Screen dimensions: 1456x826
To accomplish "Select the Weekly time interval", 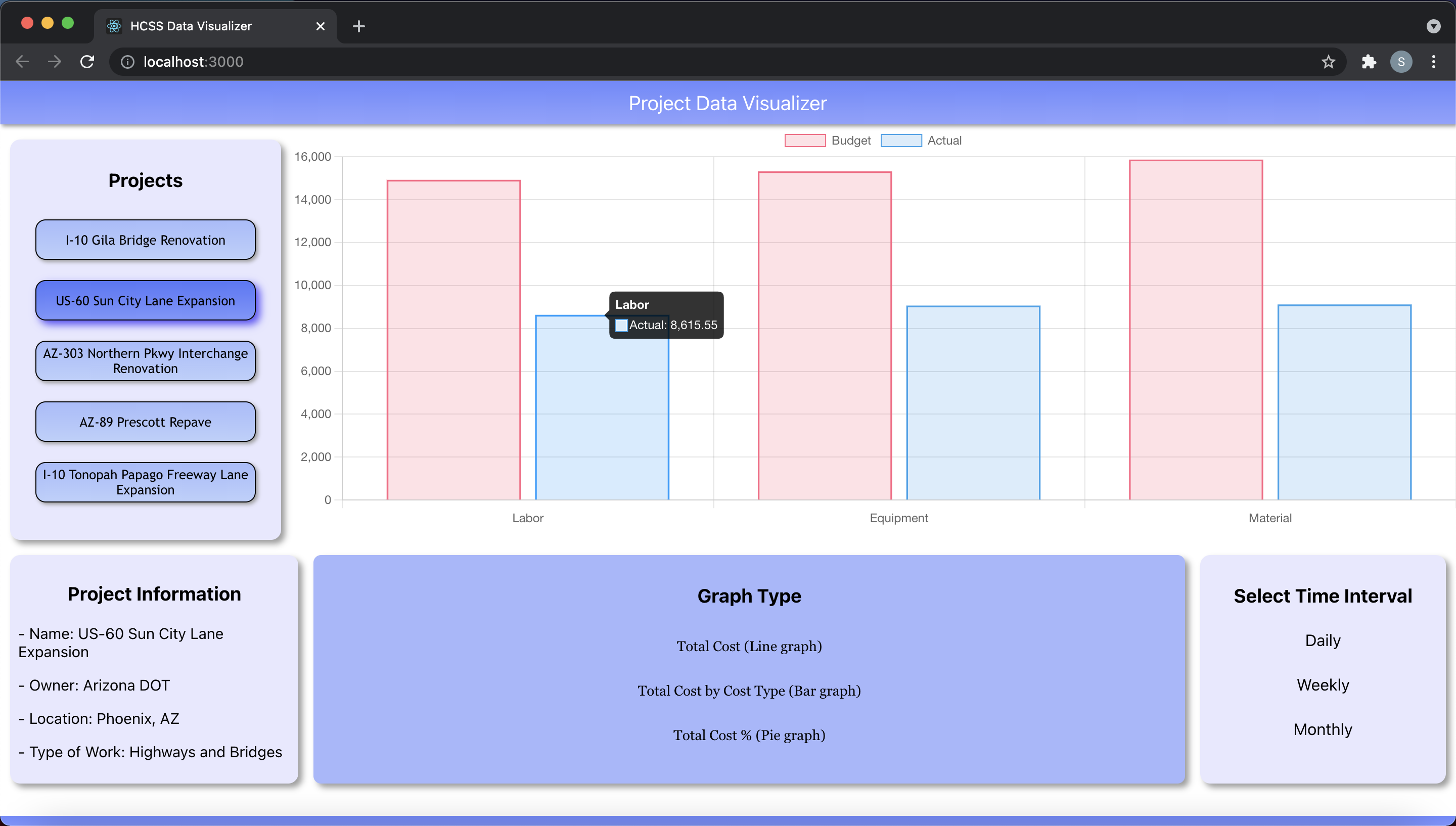I will click(1322, 685).
